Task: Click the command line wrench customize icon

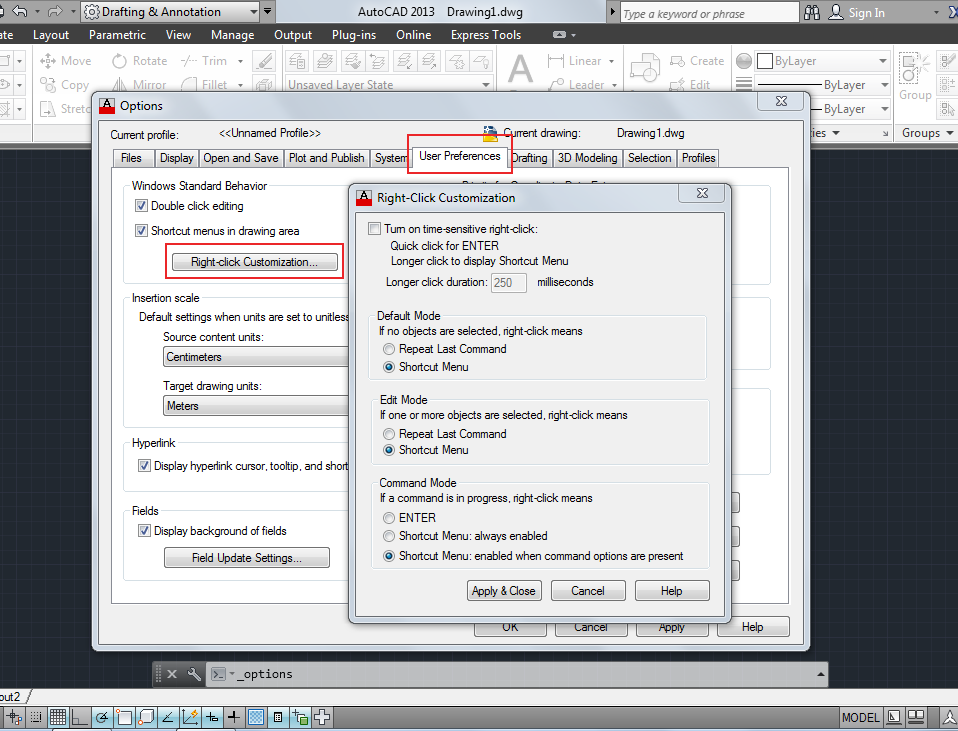Action: (194, 674)
